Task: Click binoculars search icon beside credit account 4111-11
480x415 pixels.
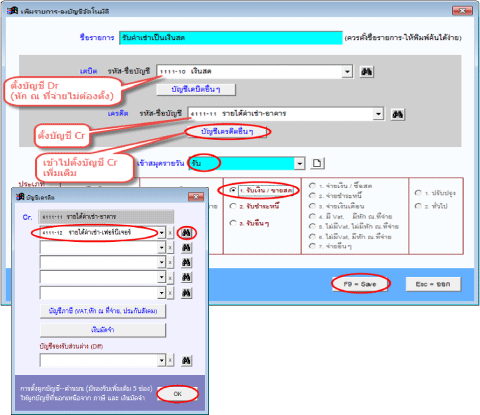Action: tap(397, 114)
